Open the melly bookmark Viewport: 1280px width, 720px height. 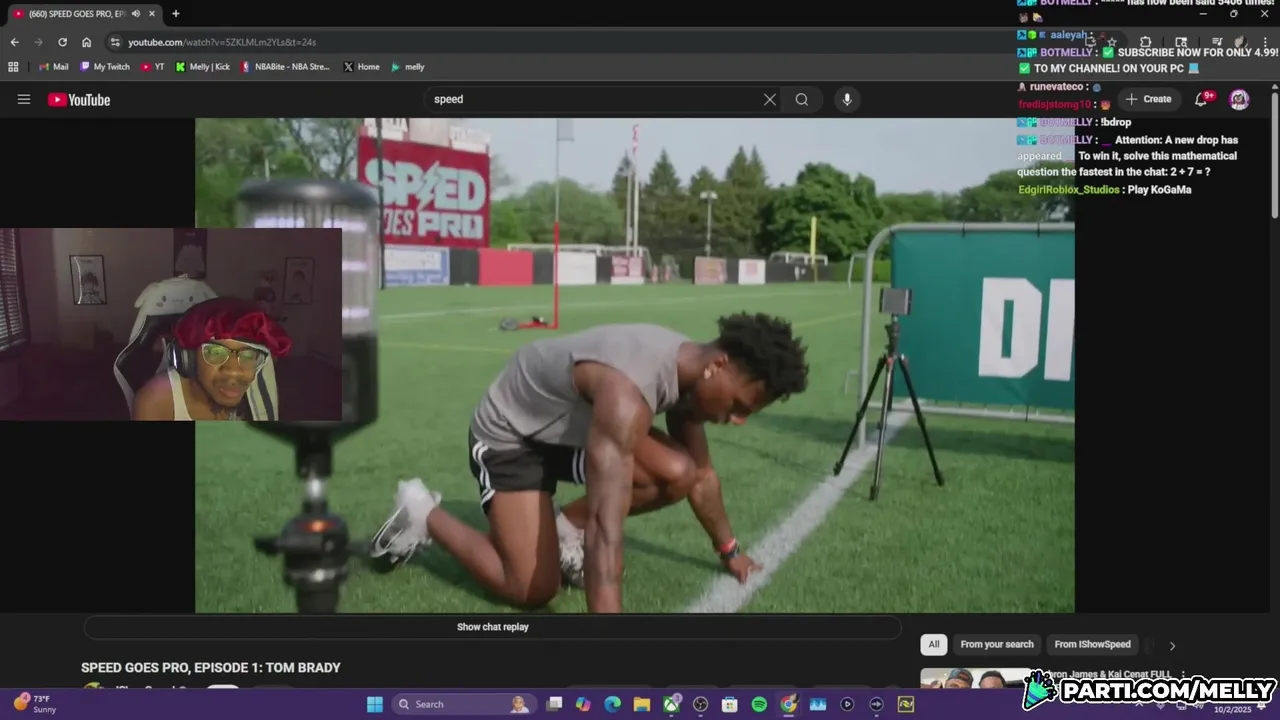[x=408, y=67]
